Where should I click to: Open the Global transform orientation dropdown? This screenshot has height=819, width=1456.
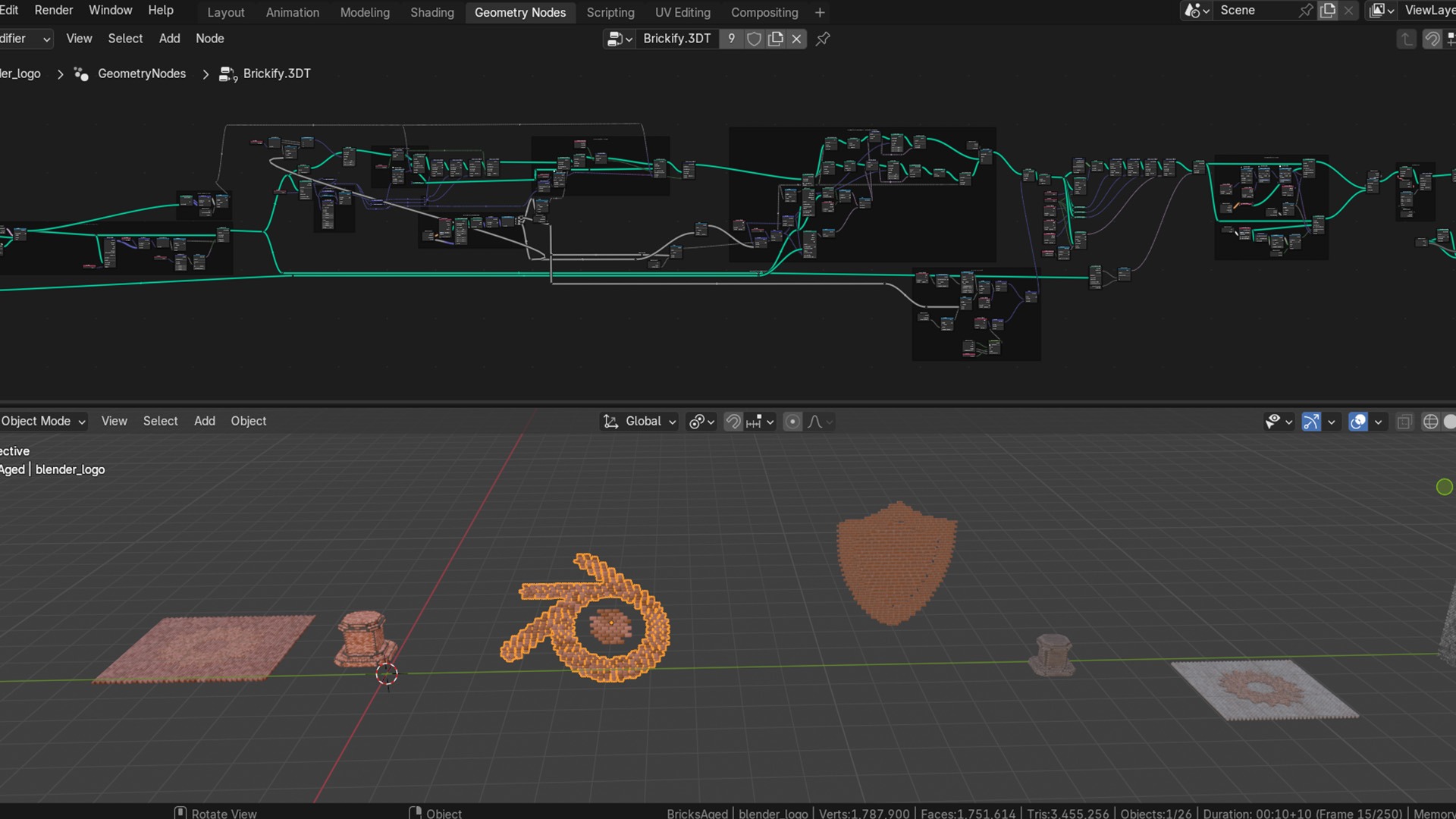coord(639,422)
